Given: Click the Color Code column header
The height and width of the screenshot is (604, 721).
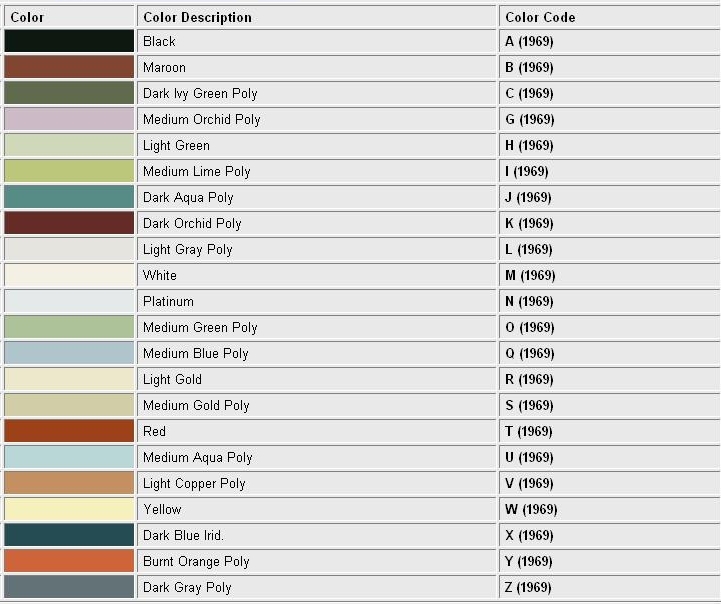Looking at the screenshot, I should coord(540,17).
